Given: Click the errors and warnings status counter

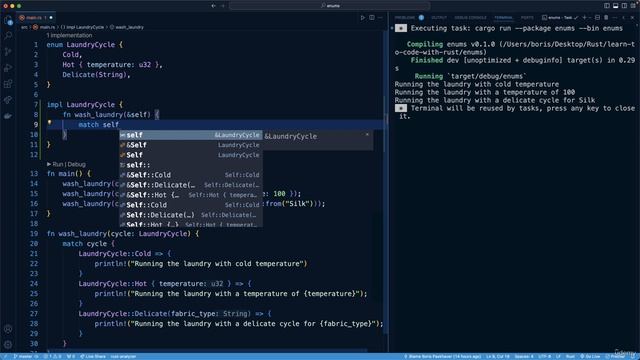Looking at the screenshot, I should point(53,356).
